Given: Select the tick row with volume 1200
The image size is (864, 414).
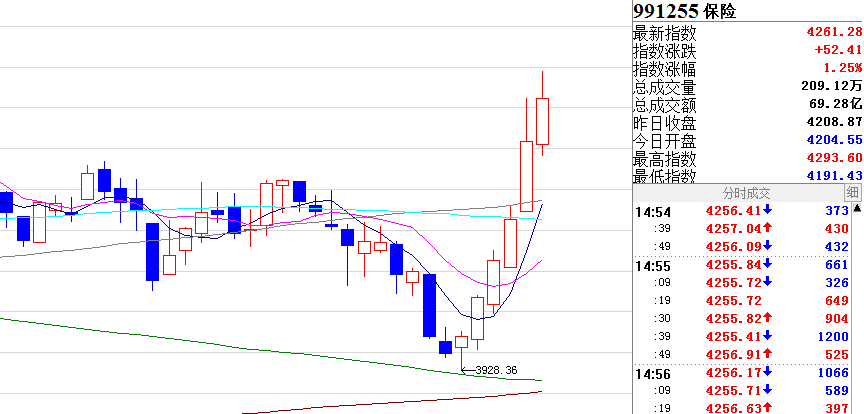Looking at the screenshot, I should (x=742, y=336).
